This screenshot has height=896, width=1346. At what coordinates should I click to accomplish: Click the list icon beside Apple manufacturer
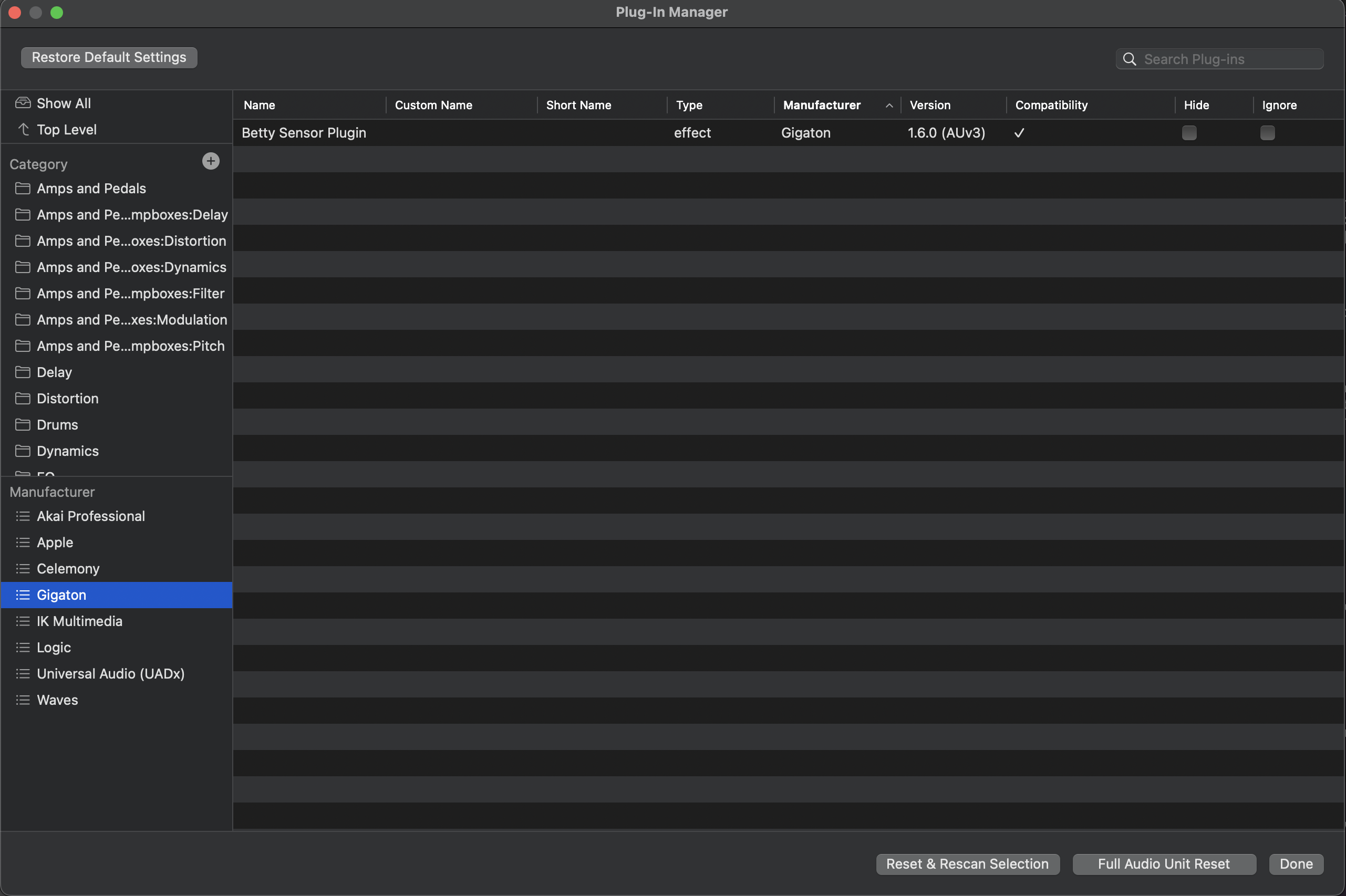coord(23,543)
